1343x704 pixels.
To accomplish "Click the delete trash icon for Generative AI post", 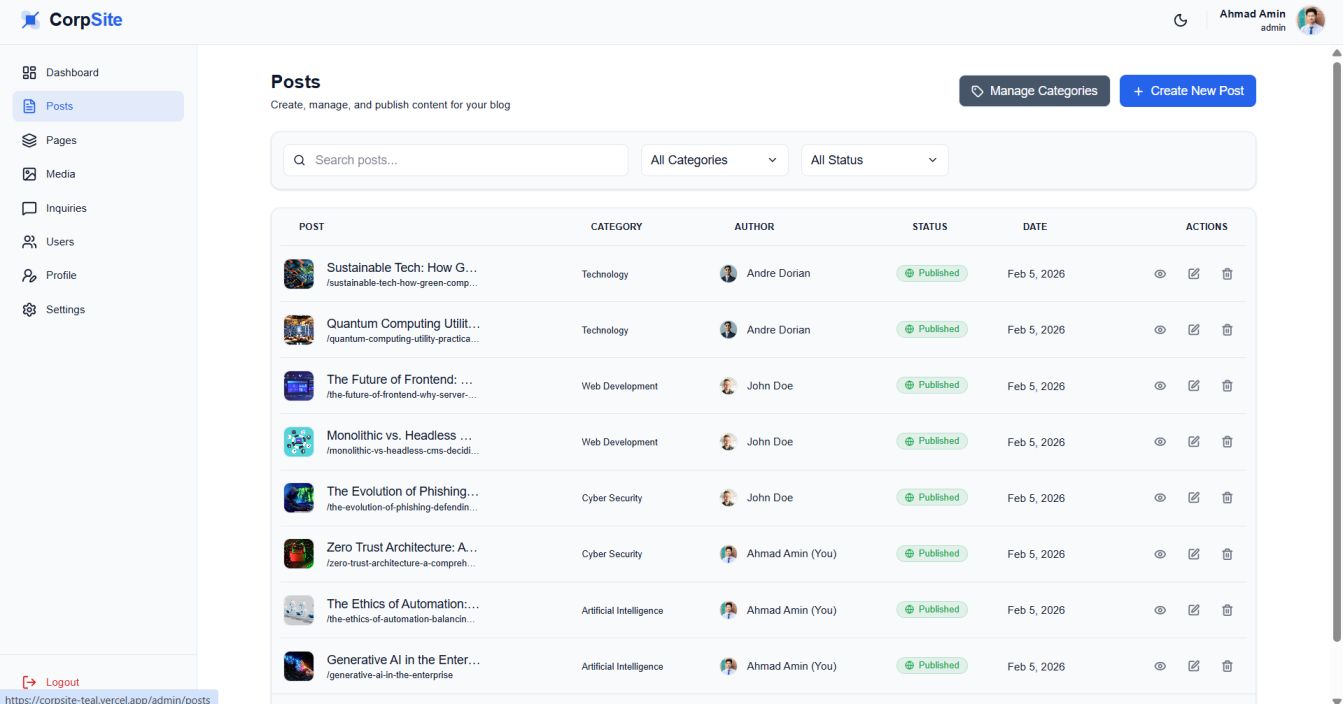I will (x=1227, y=665).
